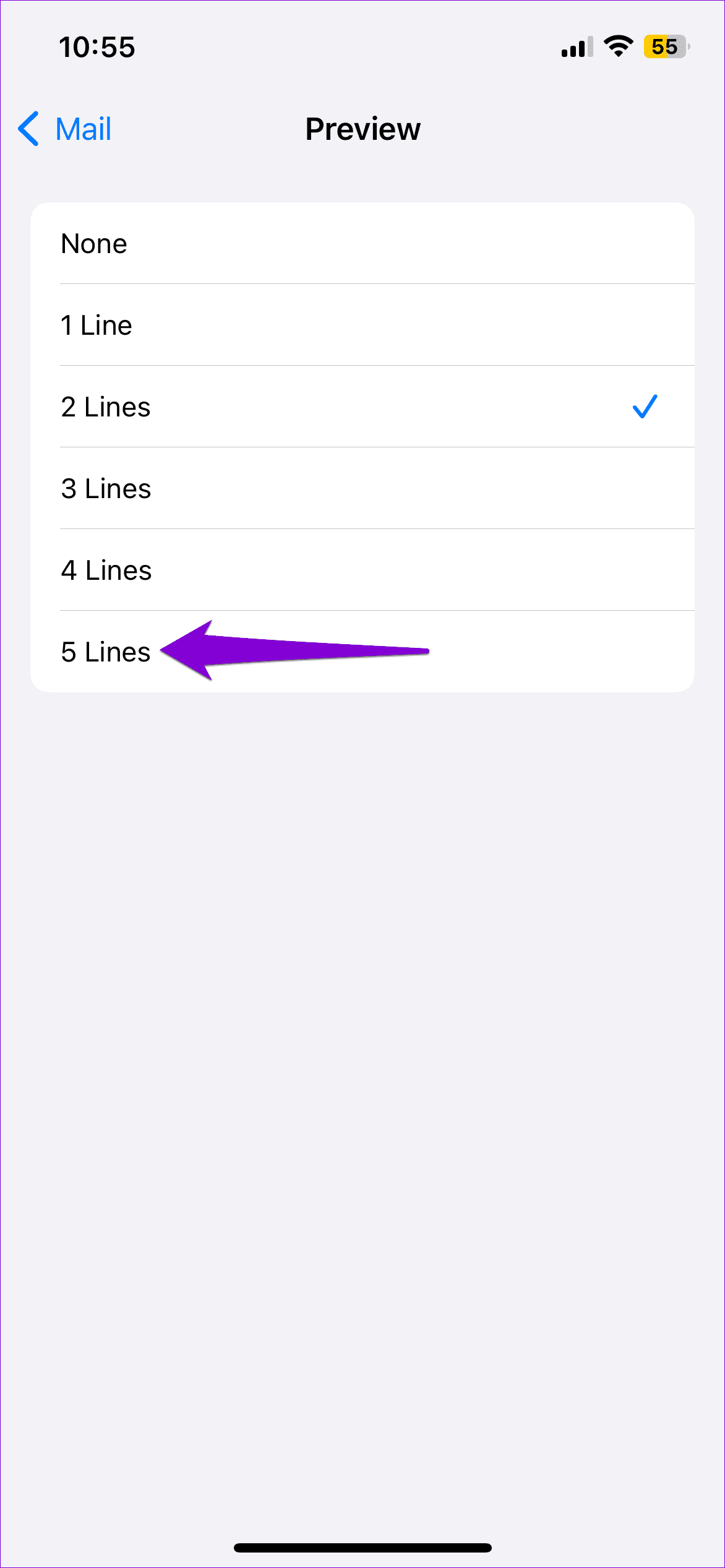Viewport: 725px width, 1568px height.
Task: Tap the yellow battery indicator
Action: coord(666,46)
